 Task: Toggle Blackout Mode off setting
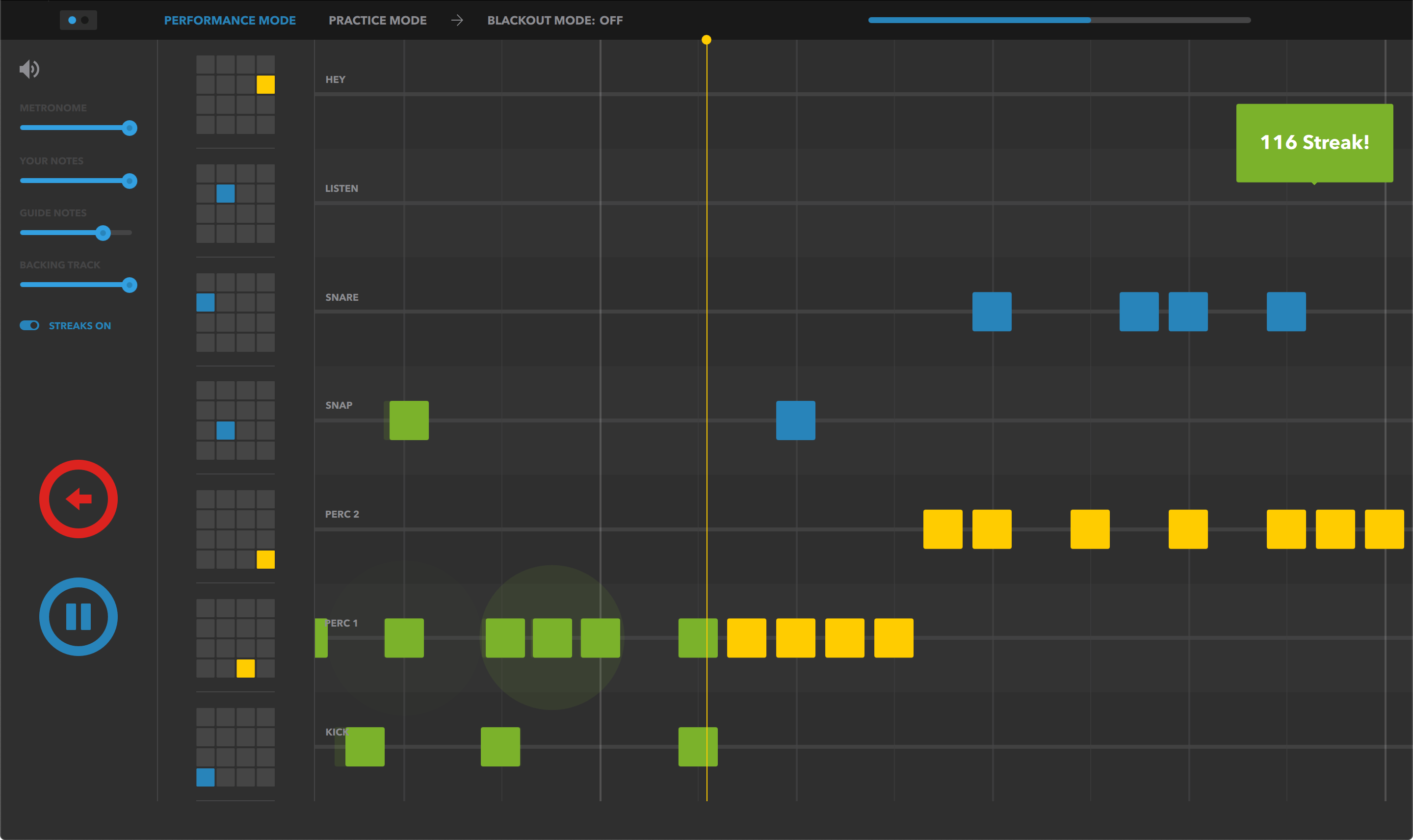pos(554,21)
